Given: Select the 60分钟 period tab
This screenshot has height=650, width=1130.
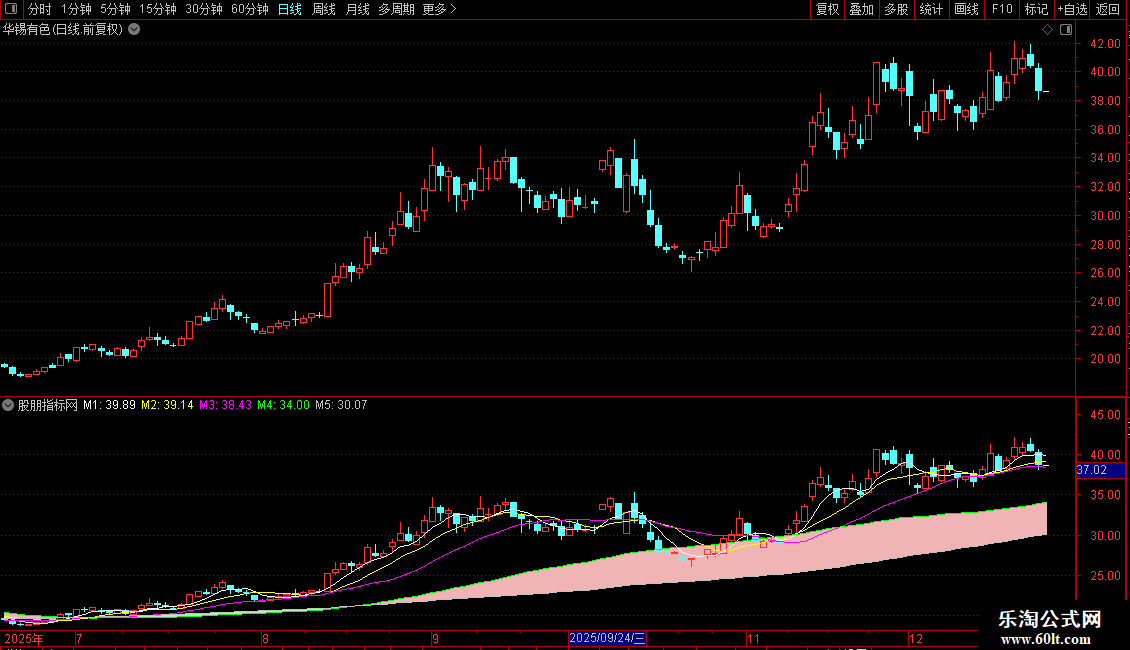Looking at the screenshot, I should pyautogui.click(x=249, y=9).
